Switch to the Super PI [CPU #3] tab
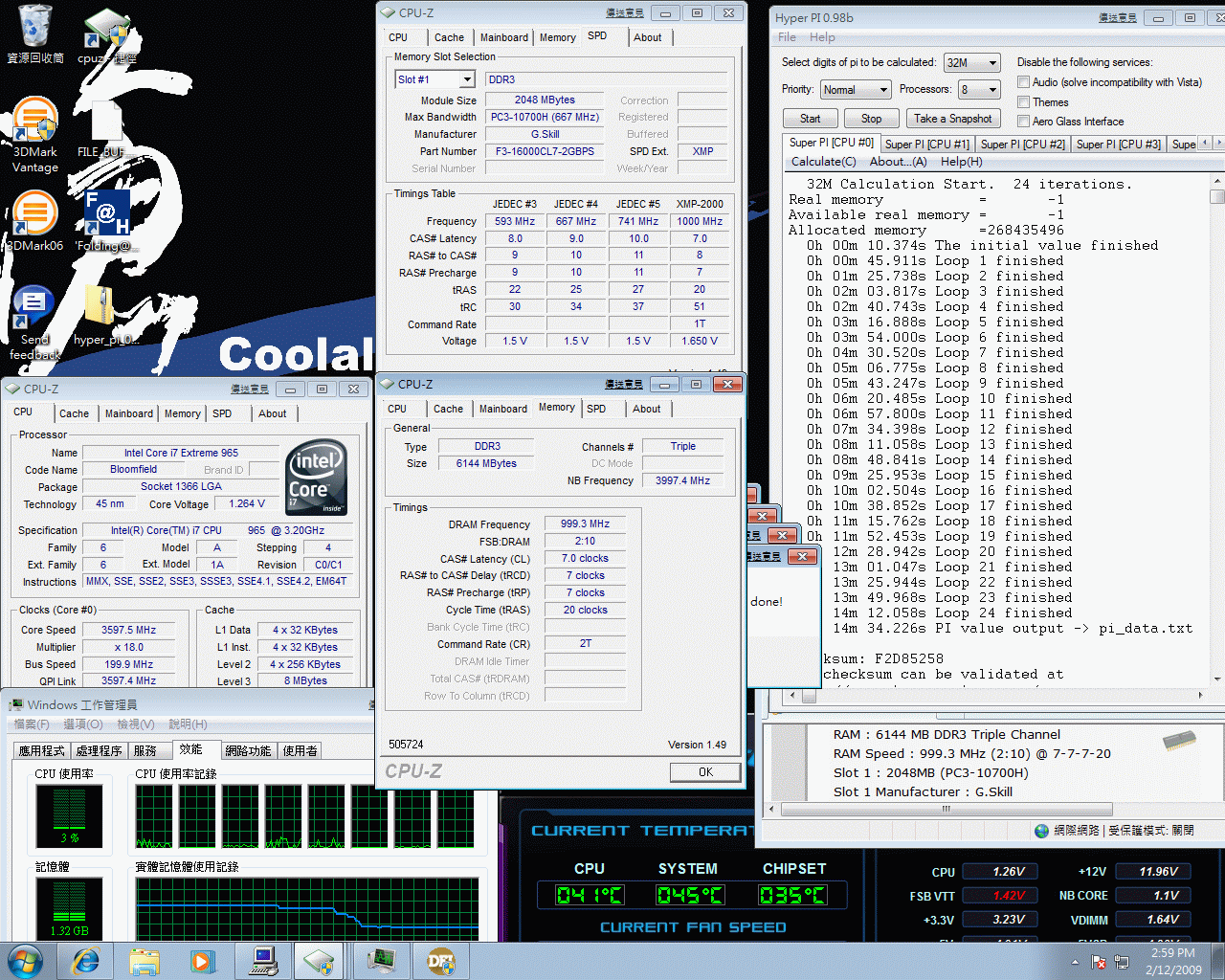 (x=1118, y=145)
